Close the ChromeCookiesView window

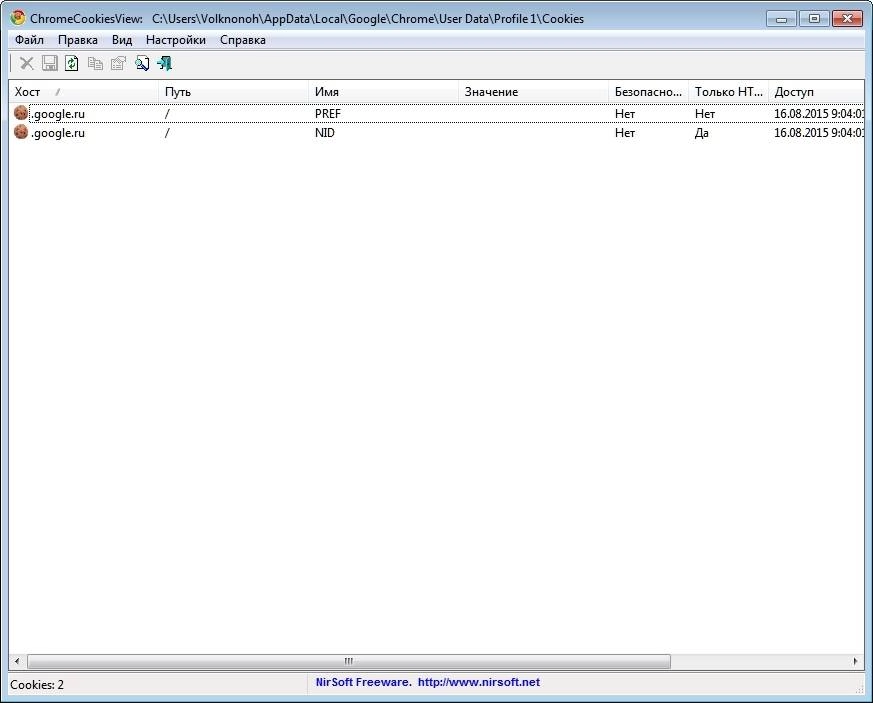click(847, 19)
